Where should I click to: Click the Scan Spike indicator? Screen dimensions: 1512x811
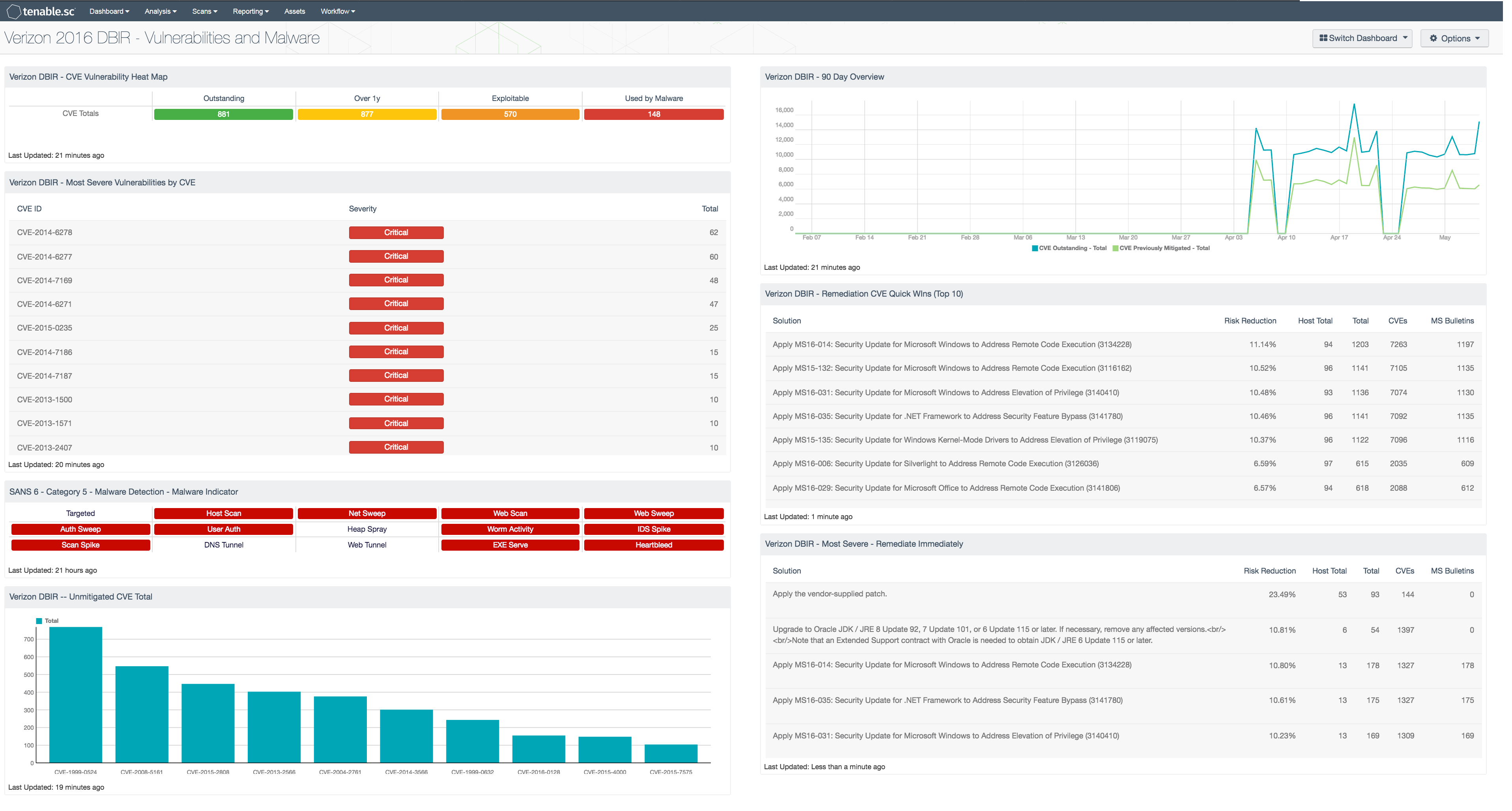click(80, 545)
